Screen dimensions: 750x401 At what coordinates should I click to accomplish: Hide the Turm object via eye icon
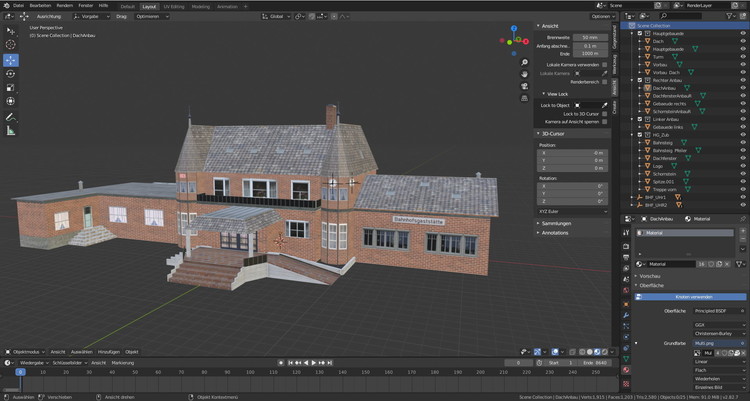[x=742, y=56]
